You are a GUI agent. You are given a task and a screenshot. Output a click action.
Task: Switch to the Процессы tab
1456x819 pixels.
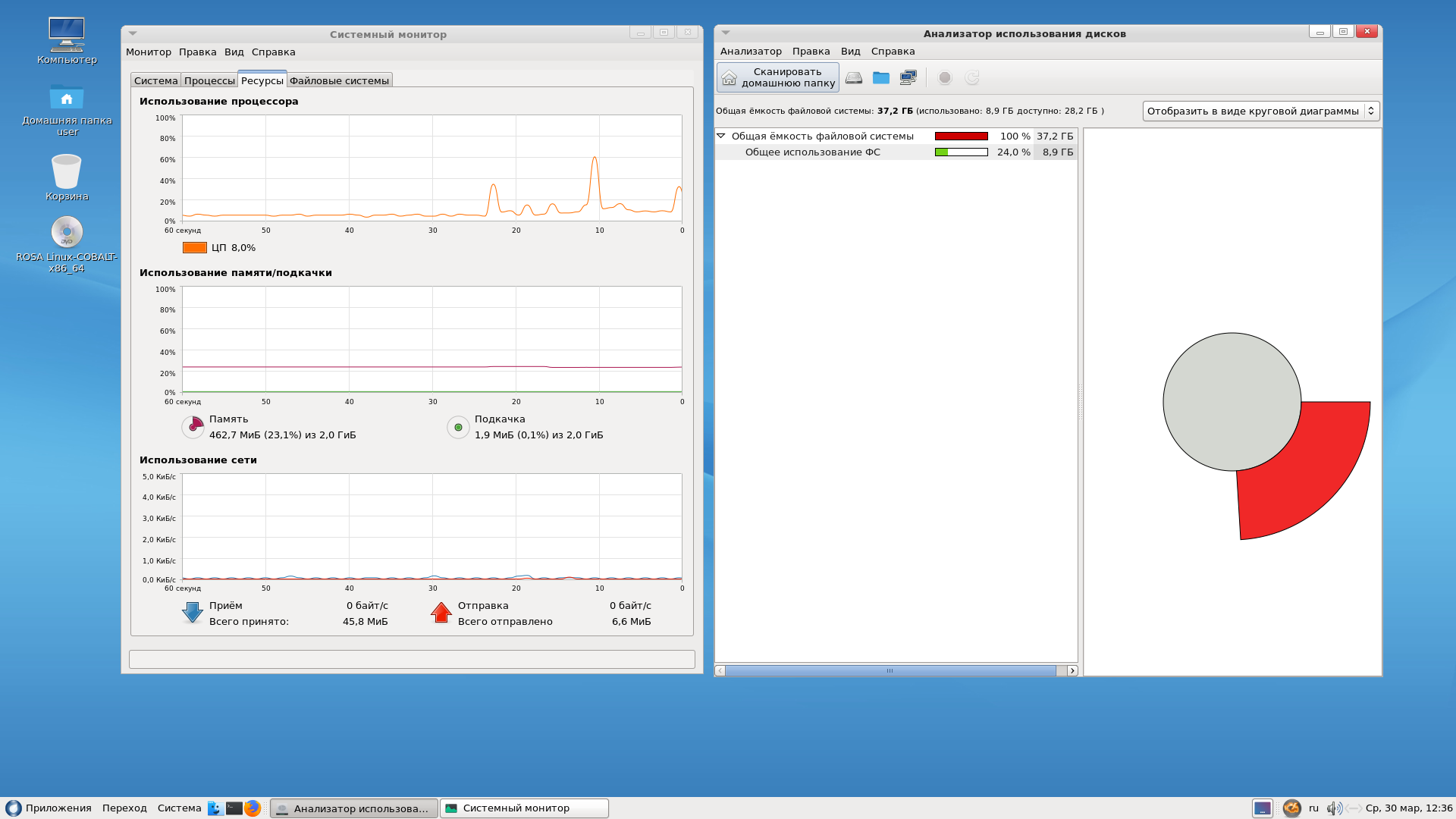[x=209, y=80]
